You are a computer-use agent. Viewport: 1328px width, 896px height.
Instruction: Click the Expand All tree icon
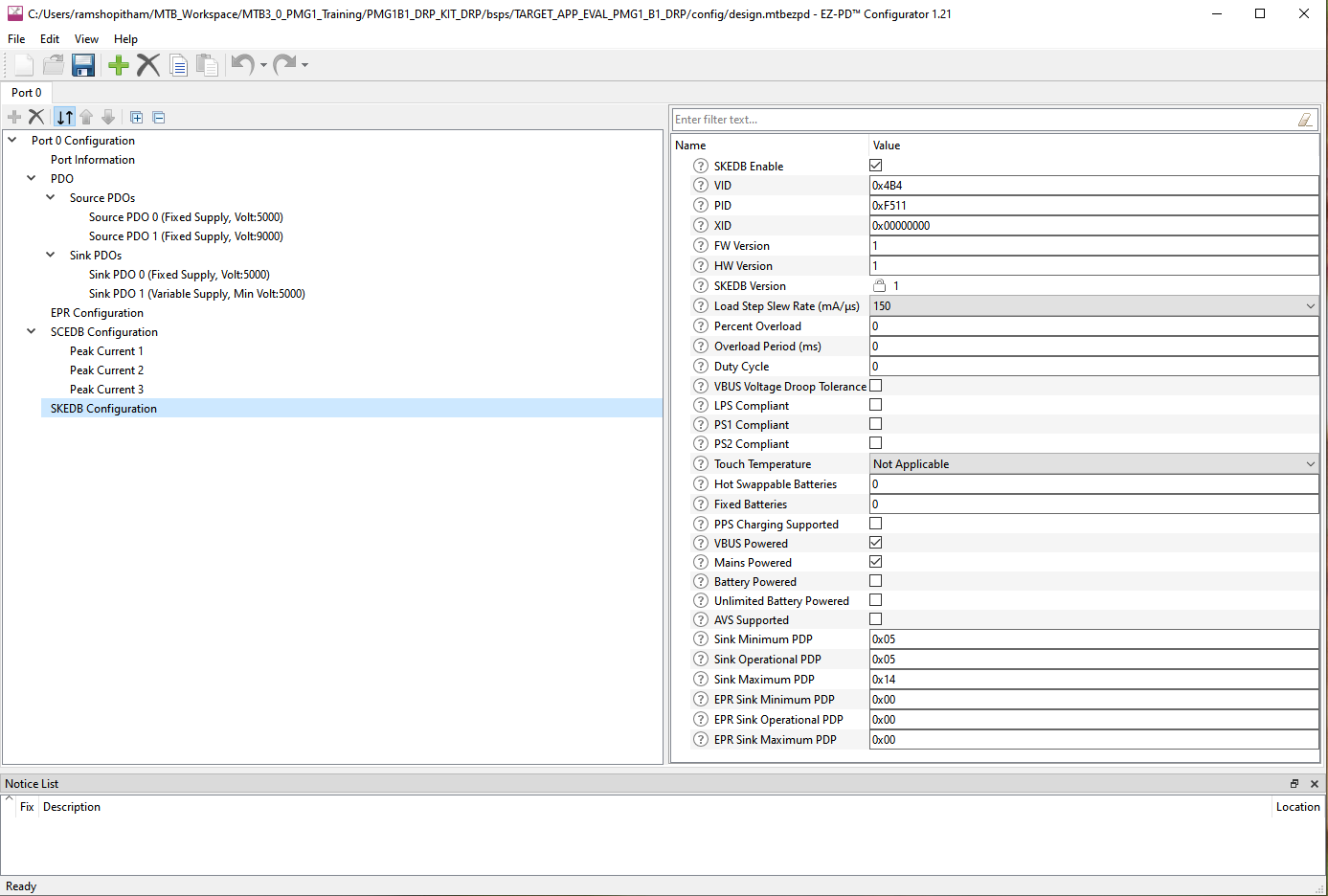point(136,117)
